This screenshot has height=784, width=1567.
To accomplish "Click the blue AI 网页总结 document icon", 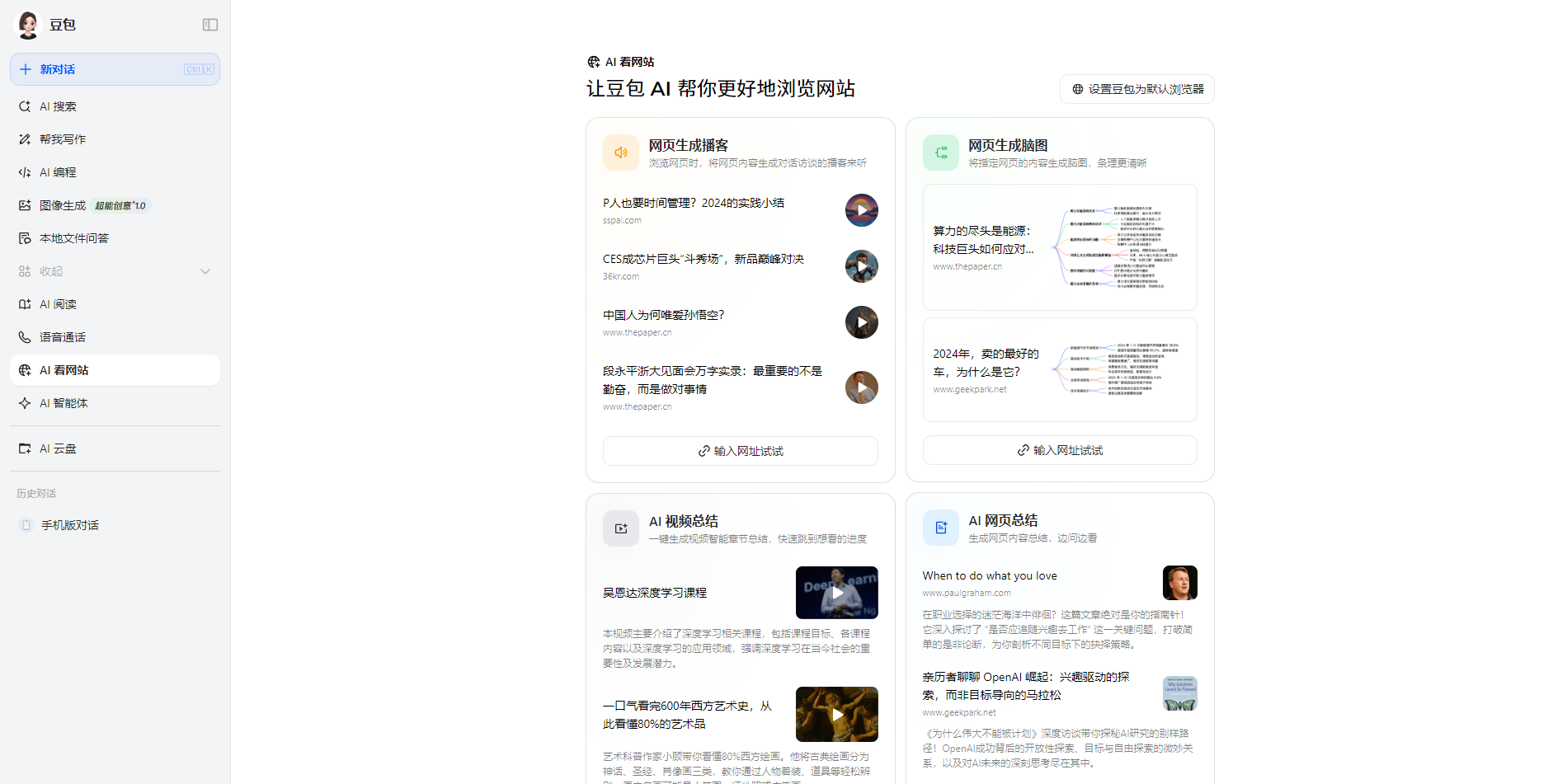I will [941, 528].
